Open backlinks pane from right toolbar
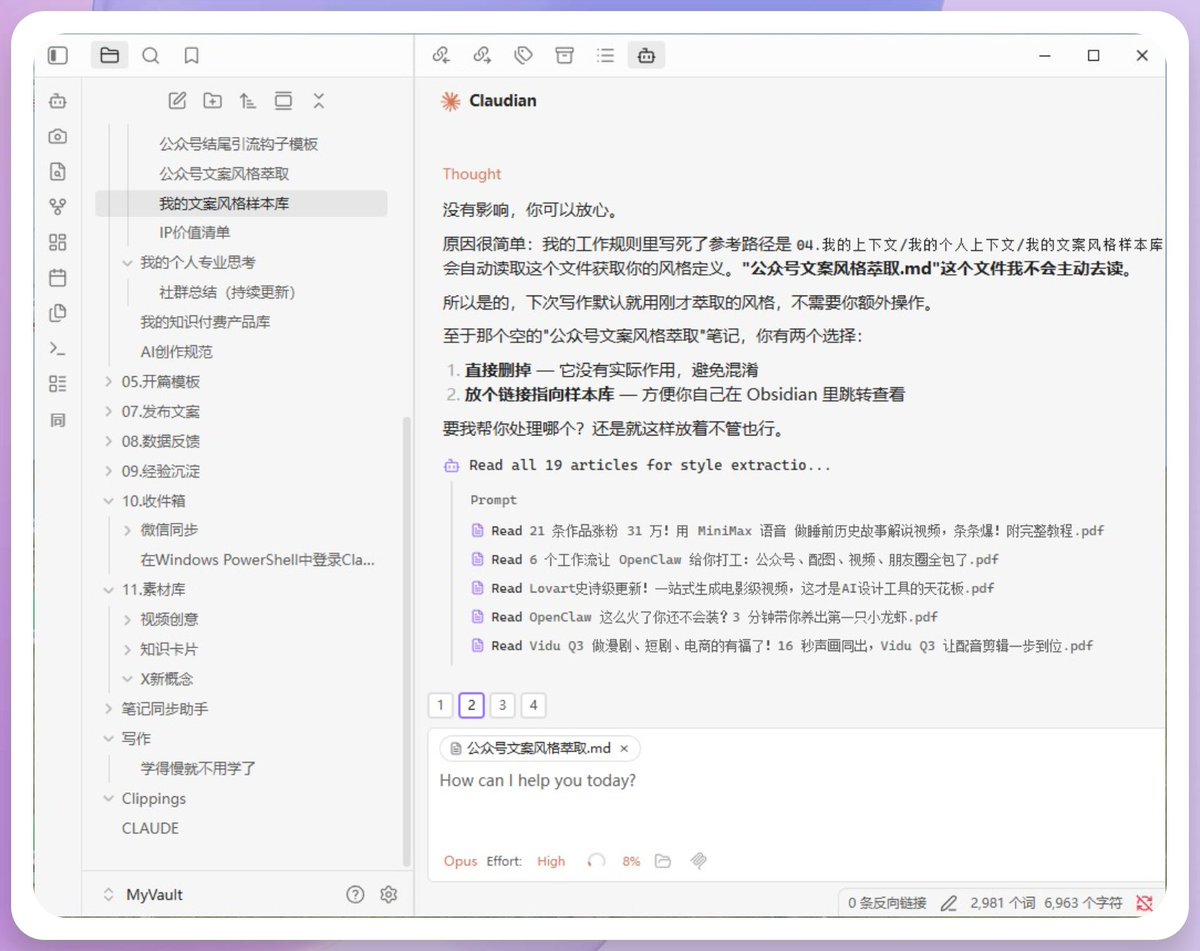This screenshot has height=951, width=1200. coord(441,56)
